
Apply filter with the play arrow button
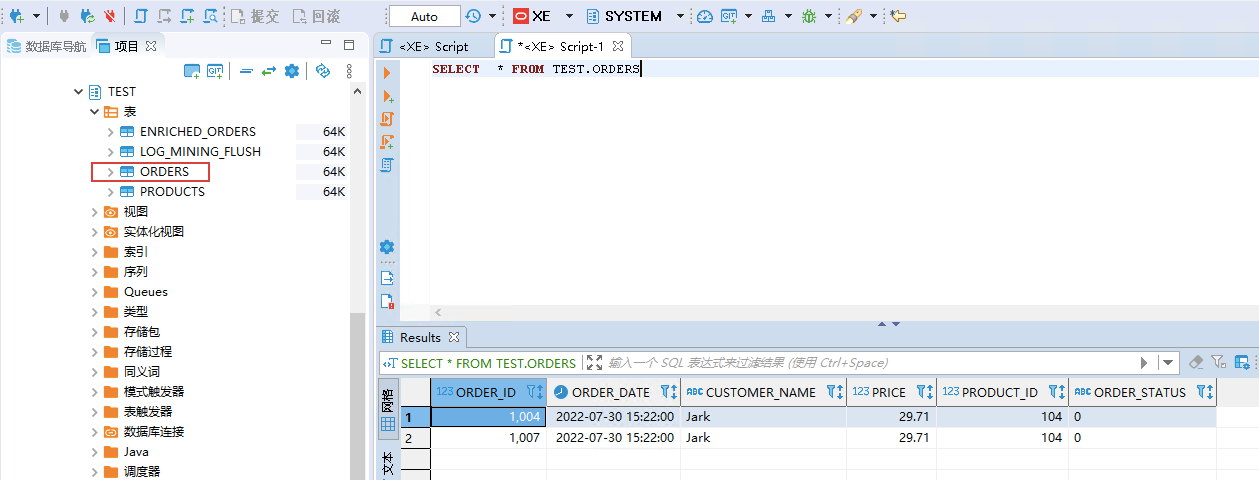pyautogui.click(x=1144, y=363)
